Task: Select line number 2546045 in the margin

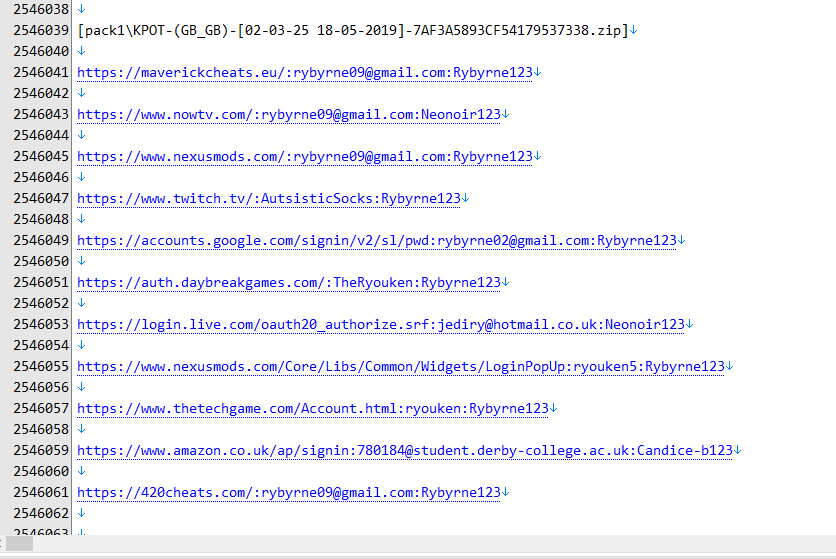Action: pos(41,157)
